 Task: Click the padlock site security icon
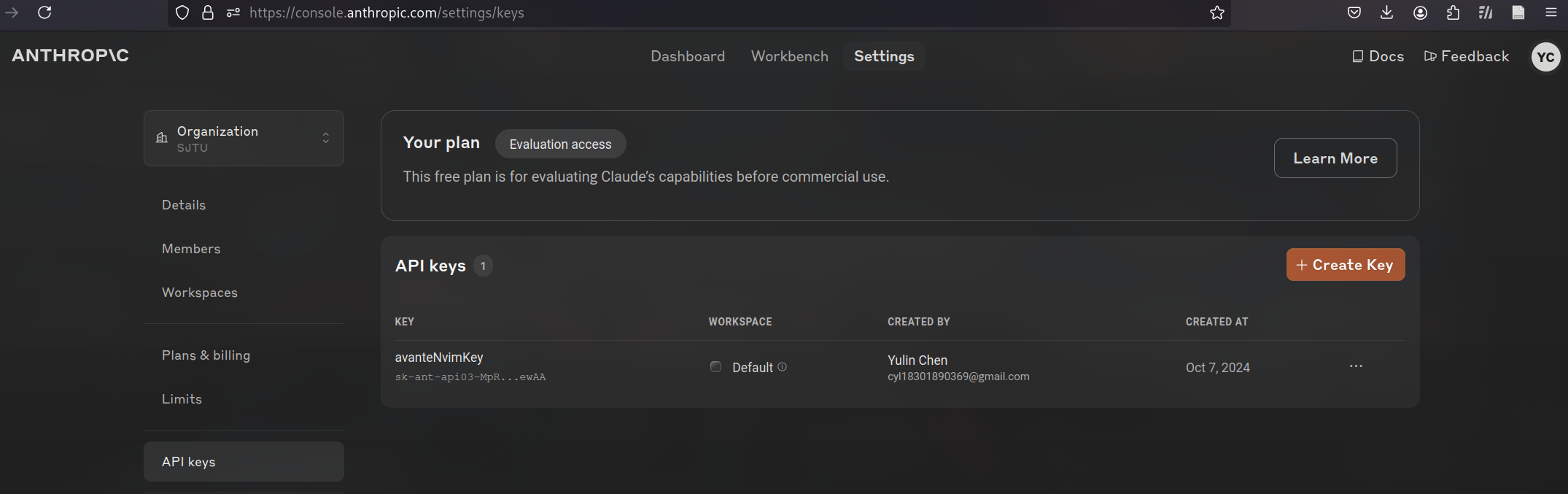[208, 12]
